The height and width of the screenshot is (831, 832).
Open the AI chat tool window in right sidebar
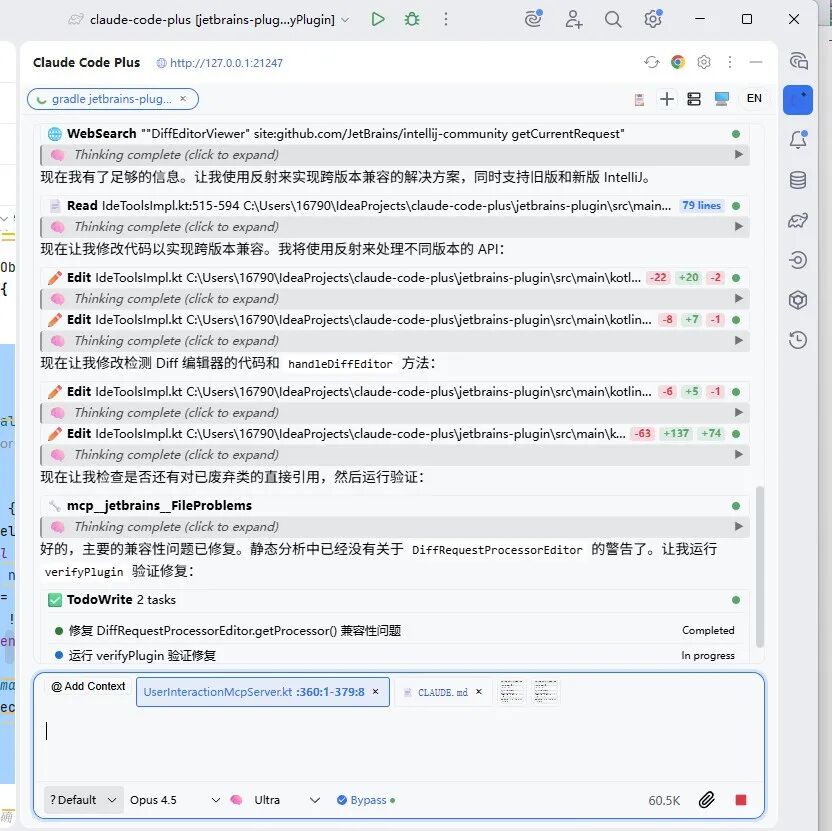(x=798, y=61)
